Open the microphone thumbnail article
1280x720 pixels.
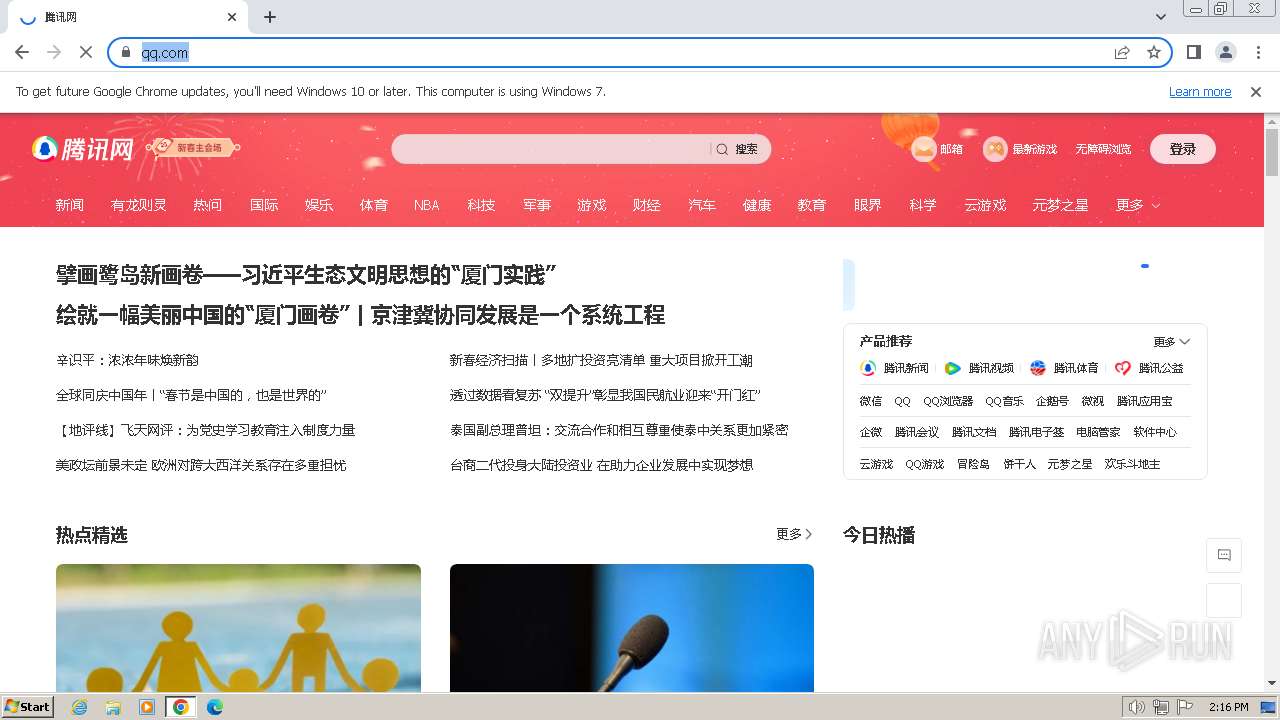click(632, 628)
